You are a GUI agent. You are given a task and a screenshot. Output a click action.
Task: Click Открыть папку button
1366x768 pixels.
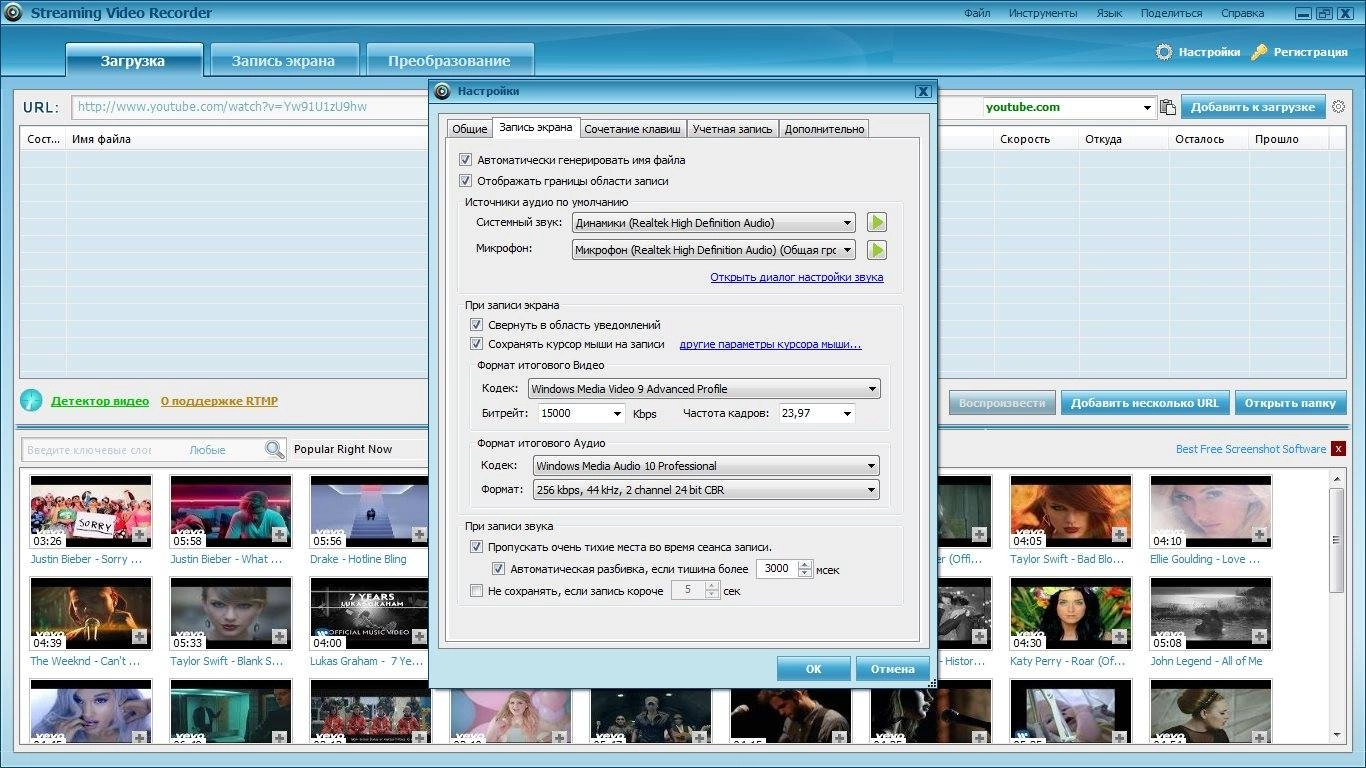coord(1290,403)
